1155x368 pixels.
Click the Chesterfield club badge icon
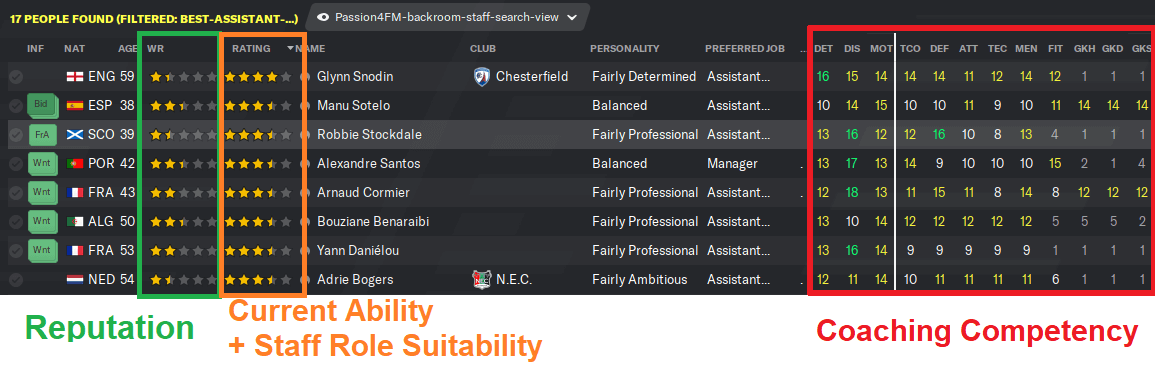pyautogui.click(x=482, y=76)
